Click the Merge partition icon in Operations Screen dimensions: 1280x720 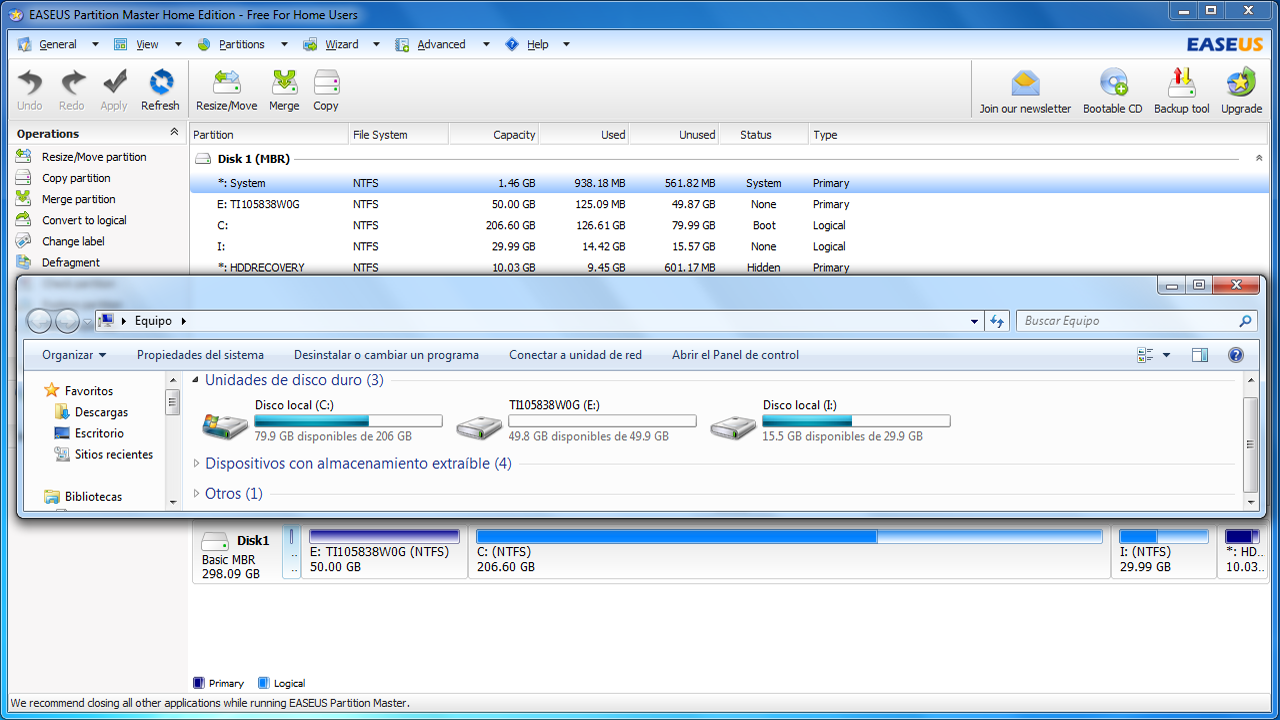tap(23, 198)
